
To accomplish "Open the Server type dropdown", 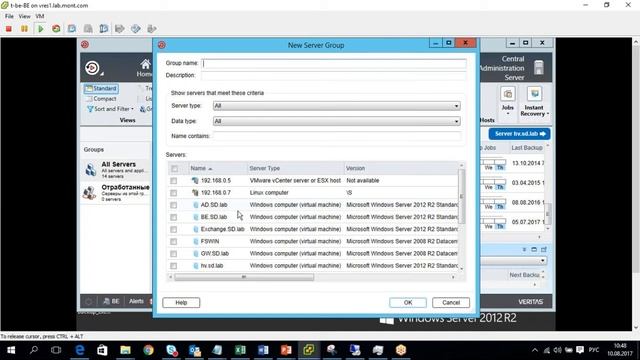I will [337, 106].
